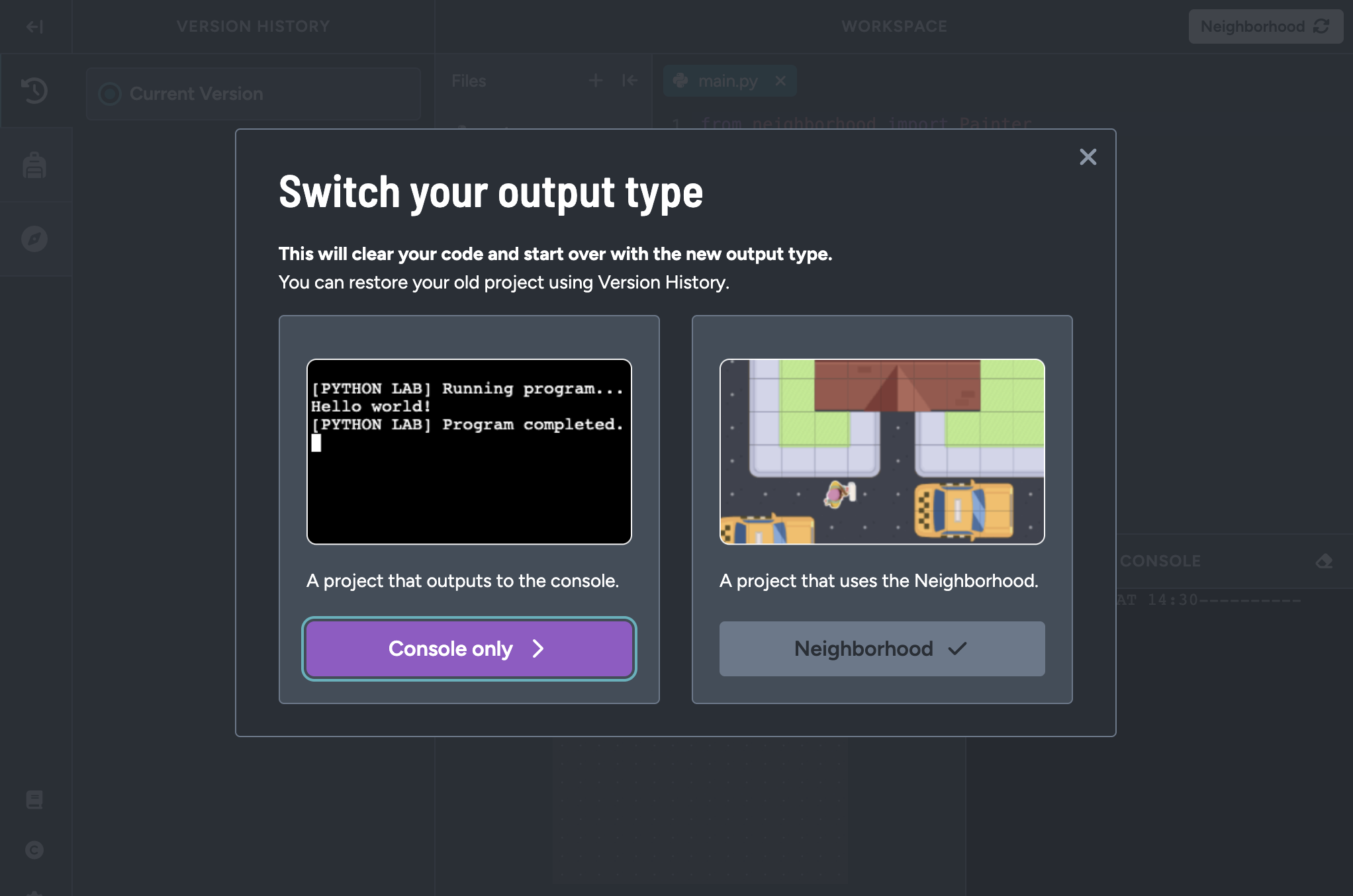1353x896 pixels.
Task: Click the CONSOLE panel label
Action: 1160,561
